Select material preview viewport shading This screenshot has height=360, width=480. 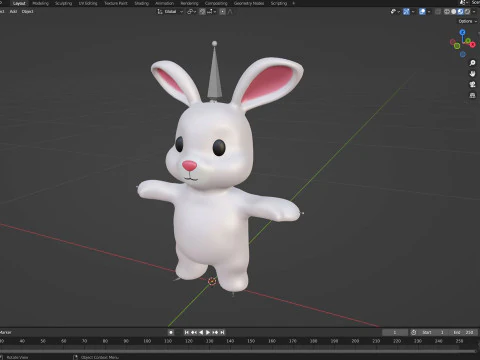coord(461,12)
